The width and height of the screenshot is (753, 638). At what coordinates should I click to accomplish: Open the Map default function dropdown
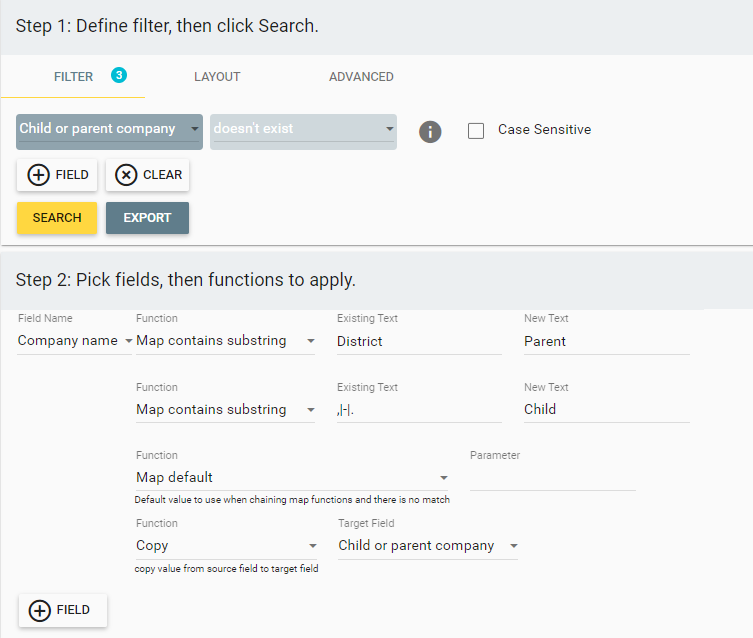pos(292,478)
